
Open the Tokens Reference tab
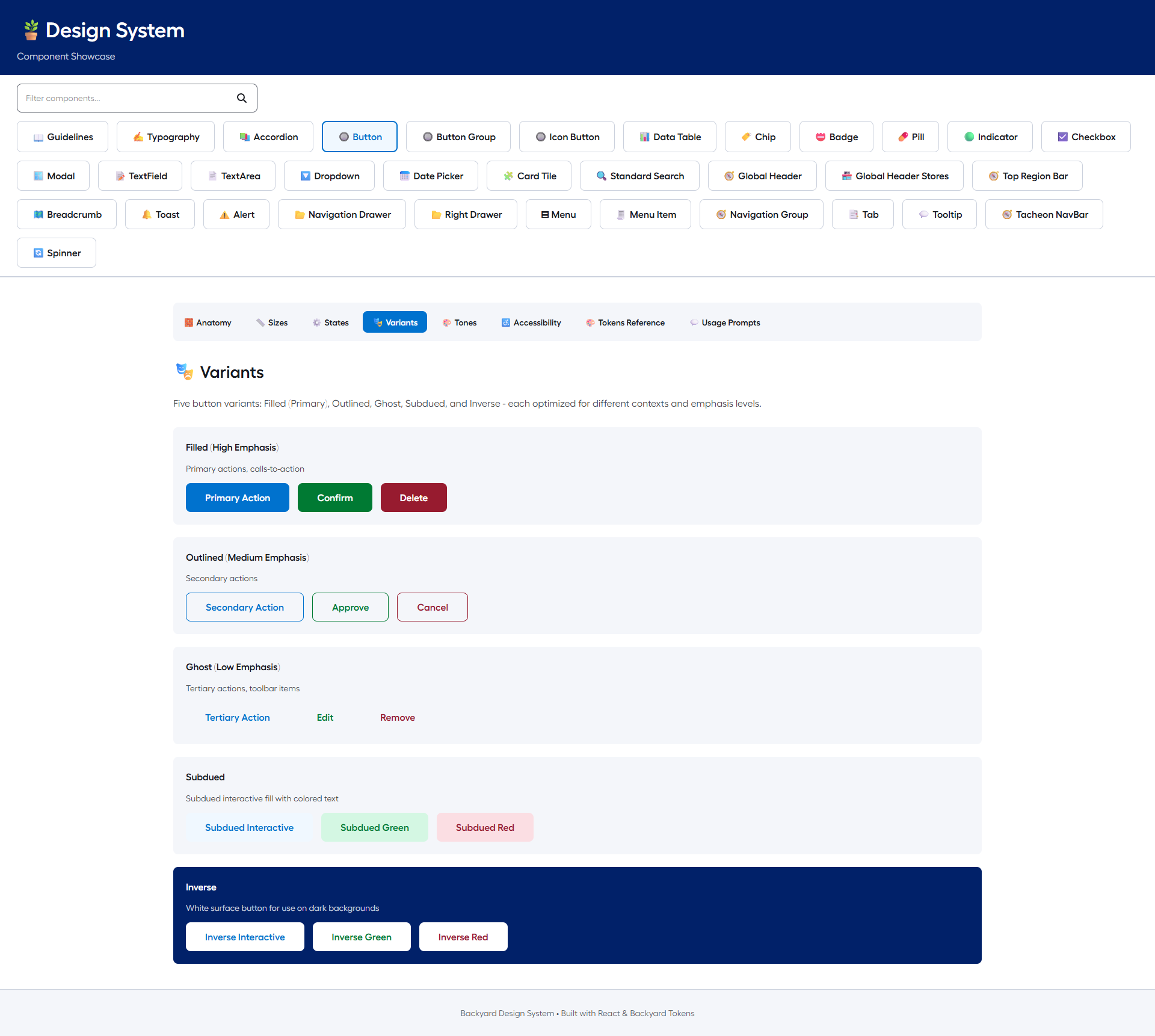pyautogui.click(x=625, y=322)
